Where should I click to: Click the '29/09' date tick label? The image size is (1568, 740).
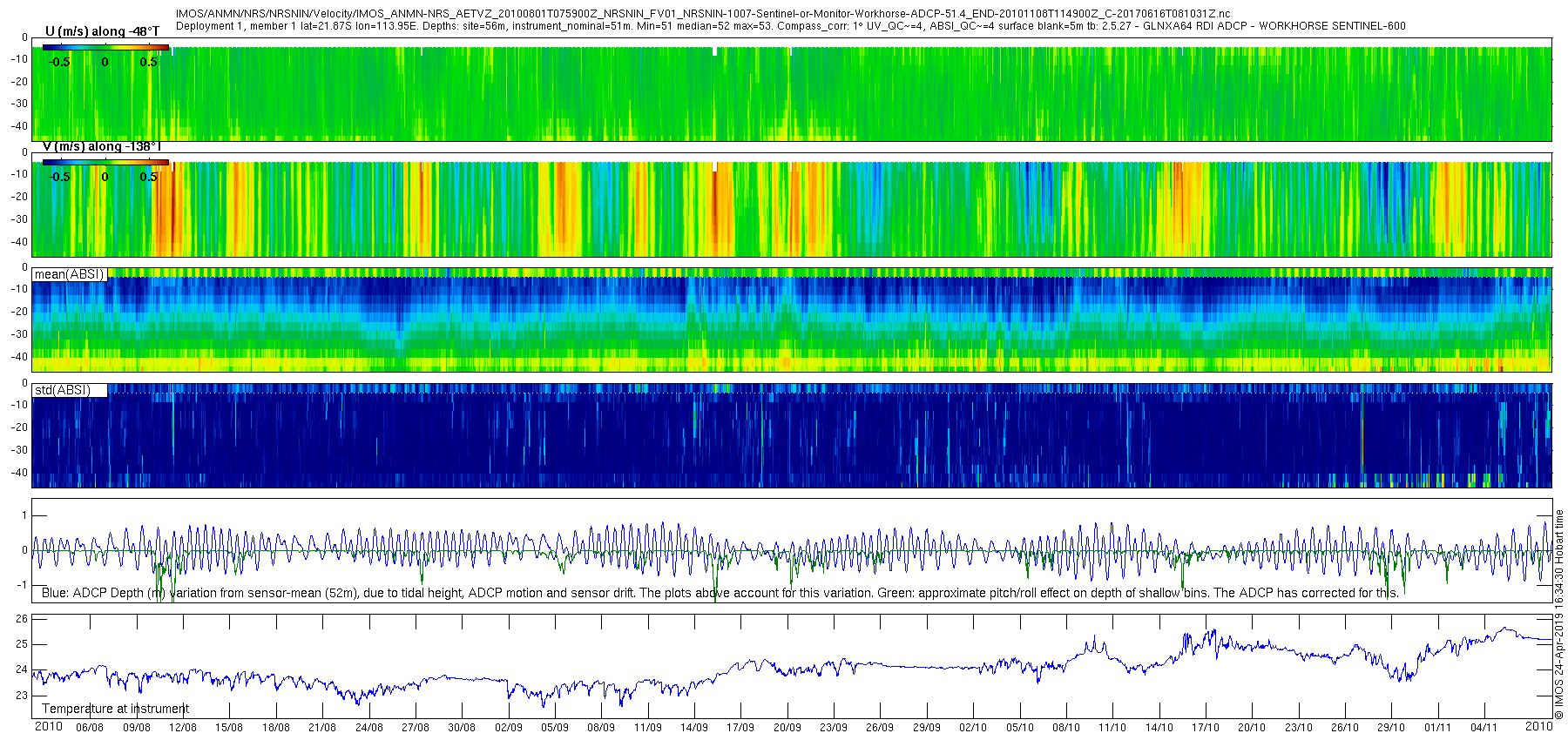click(927, 728)
